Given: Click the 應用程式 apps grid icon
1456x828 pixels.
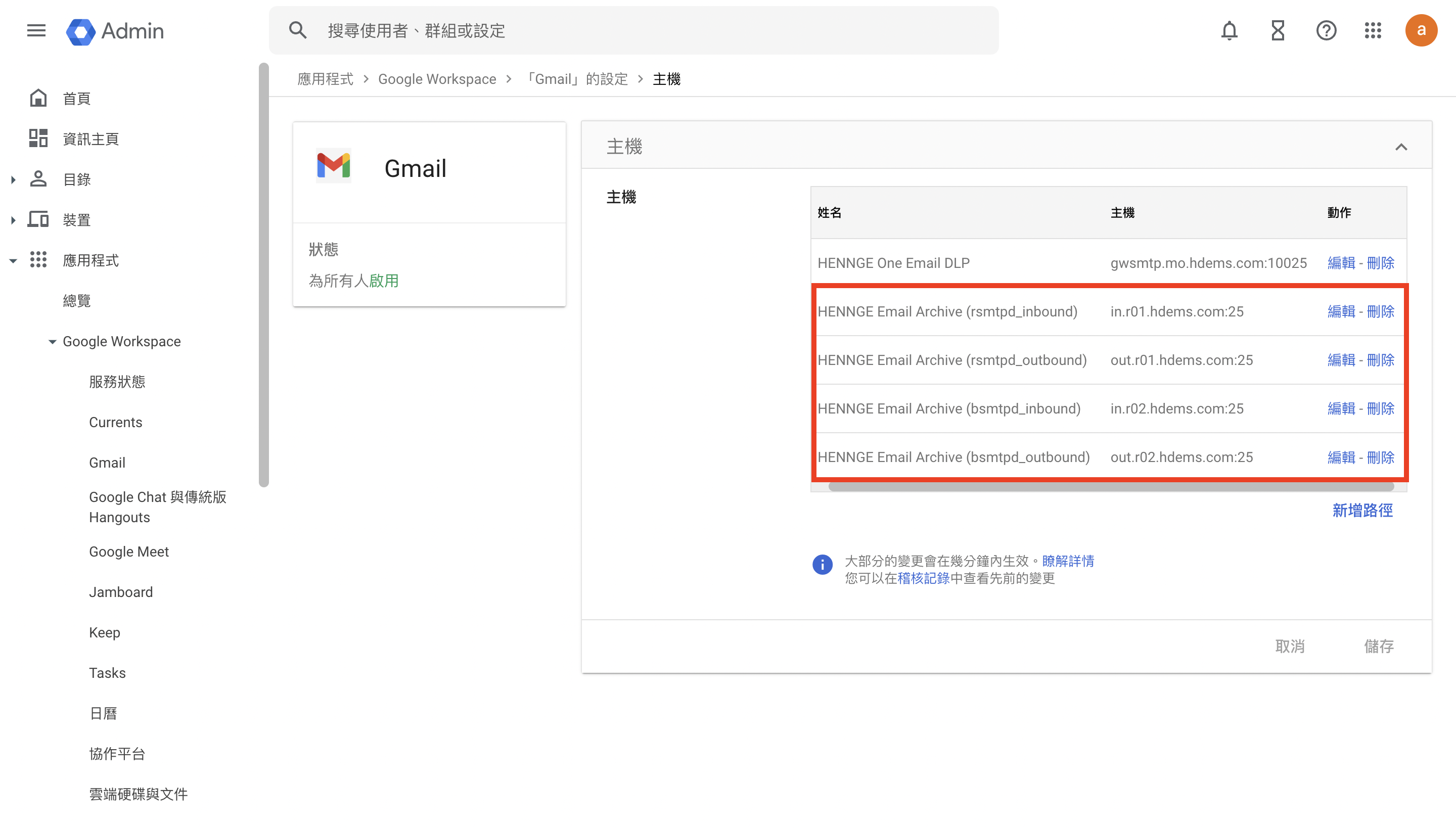Looking at the screenshot, I should pyautogui.click(x=38, y=260).
